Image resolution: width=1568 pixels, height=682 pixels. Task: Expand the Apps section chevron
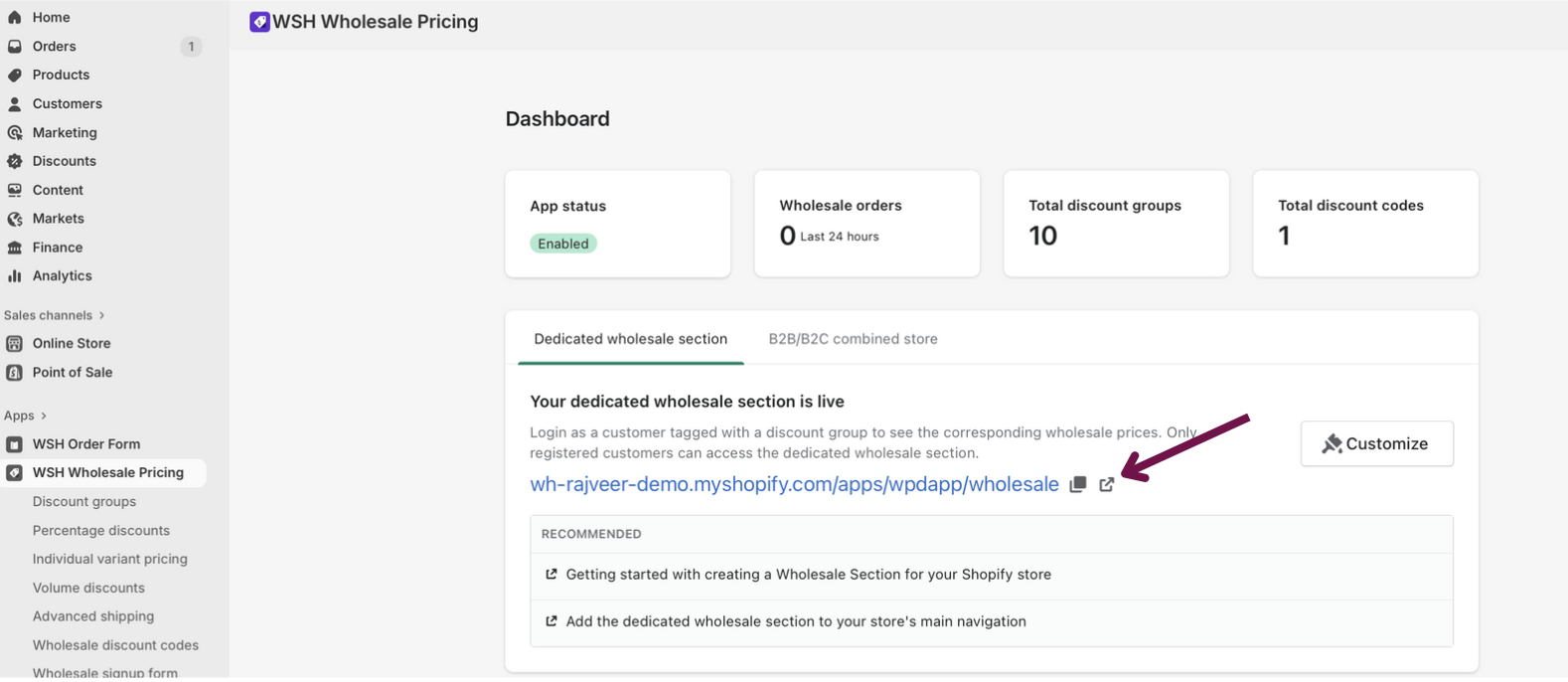(44, 416)
